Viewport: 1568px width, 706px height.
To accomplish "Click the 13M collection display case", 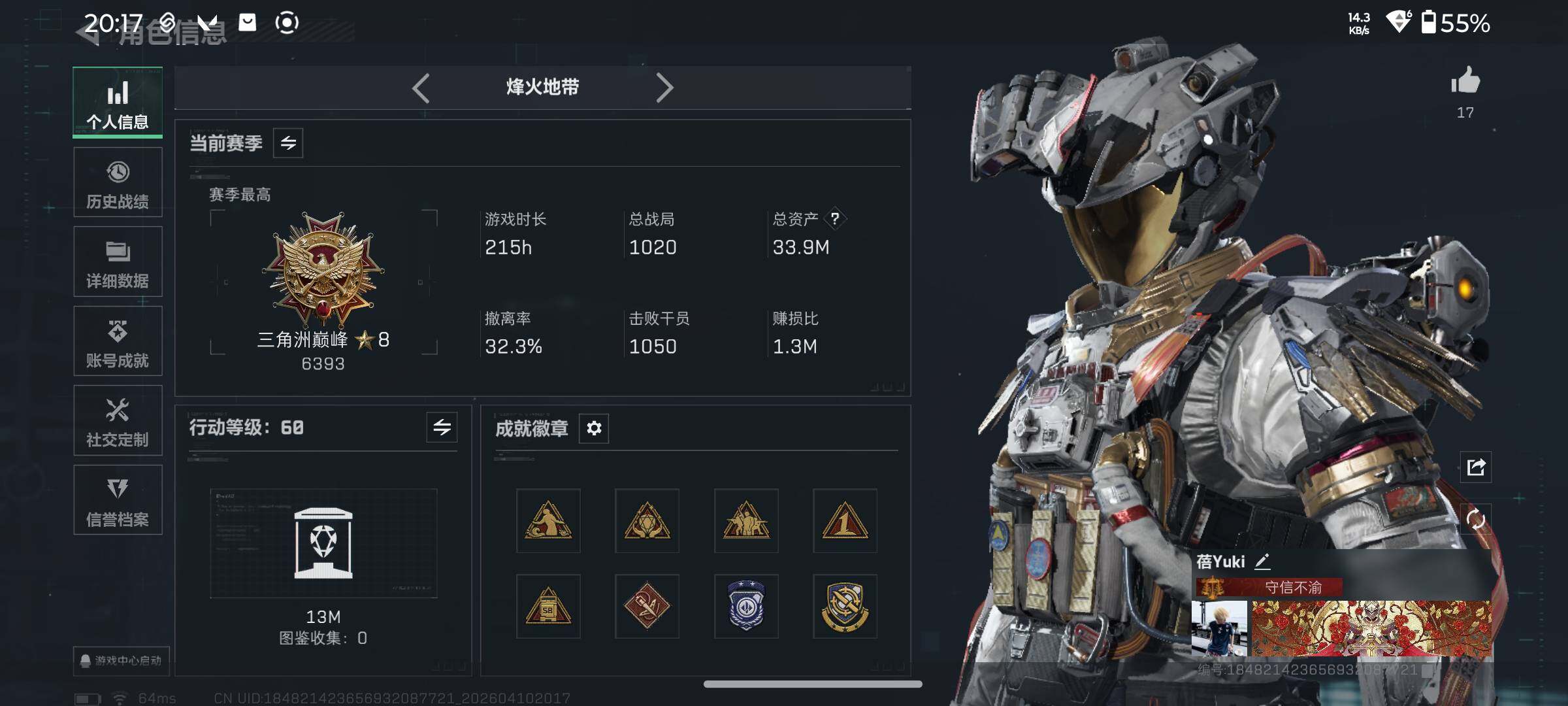I will (323, 543).
